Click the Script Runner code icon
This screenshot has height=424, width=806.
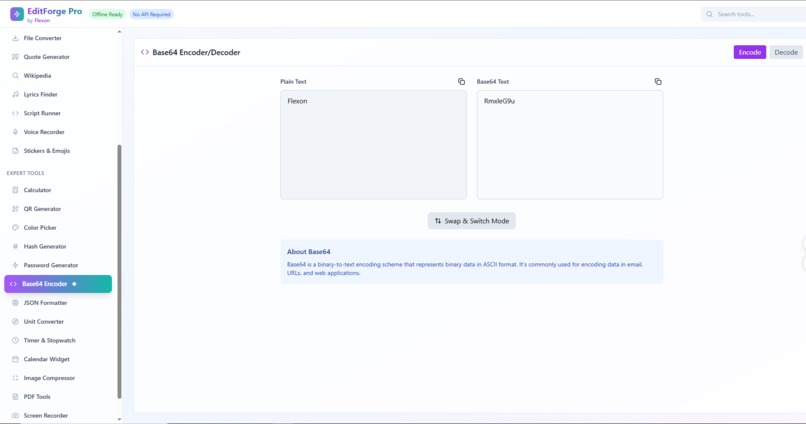click(15, 113)
